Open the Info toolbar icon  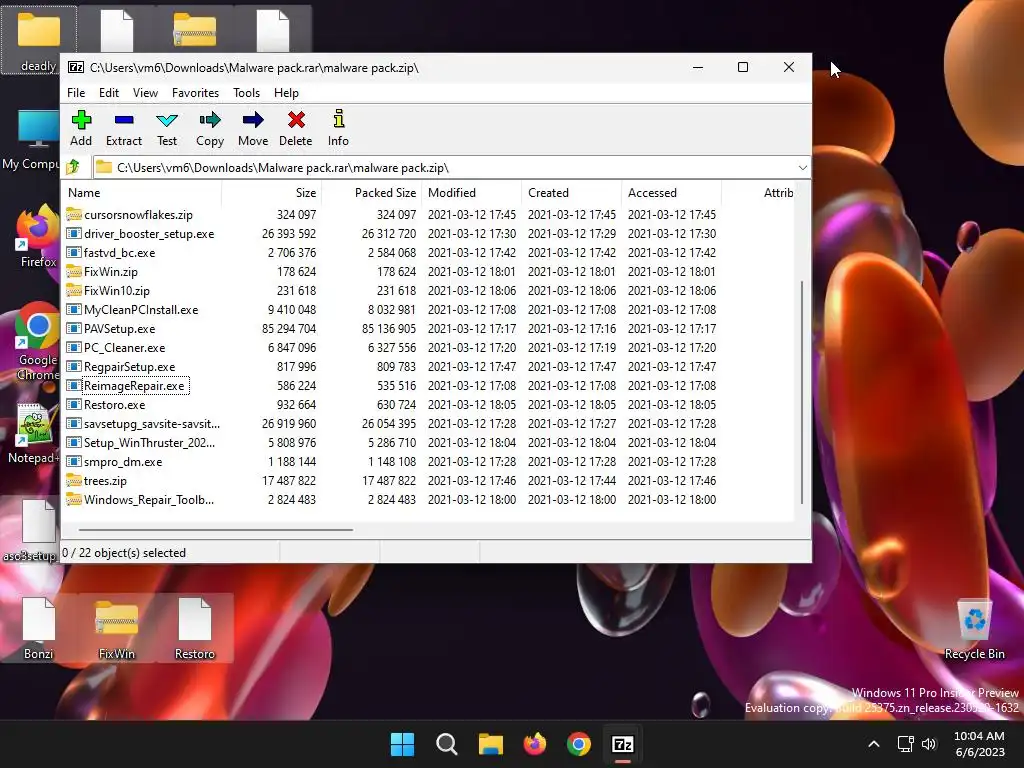(338, 119)
